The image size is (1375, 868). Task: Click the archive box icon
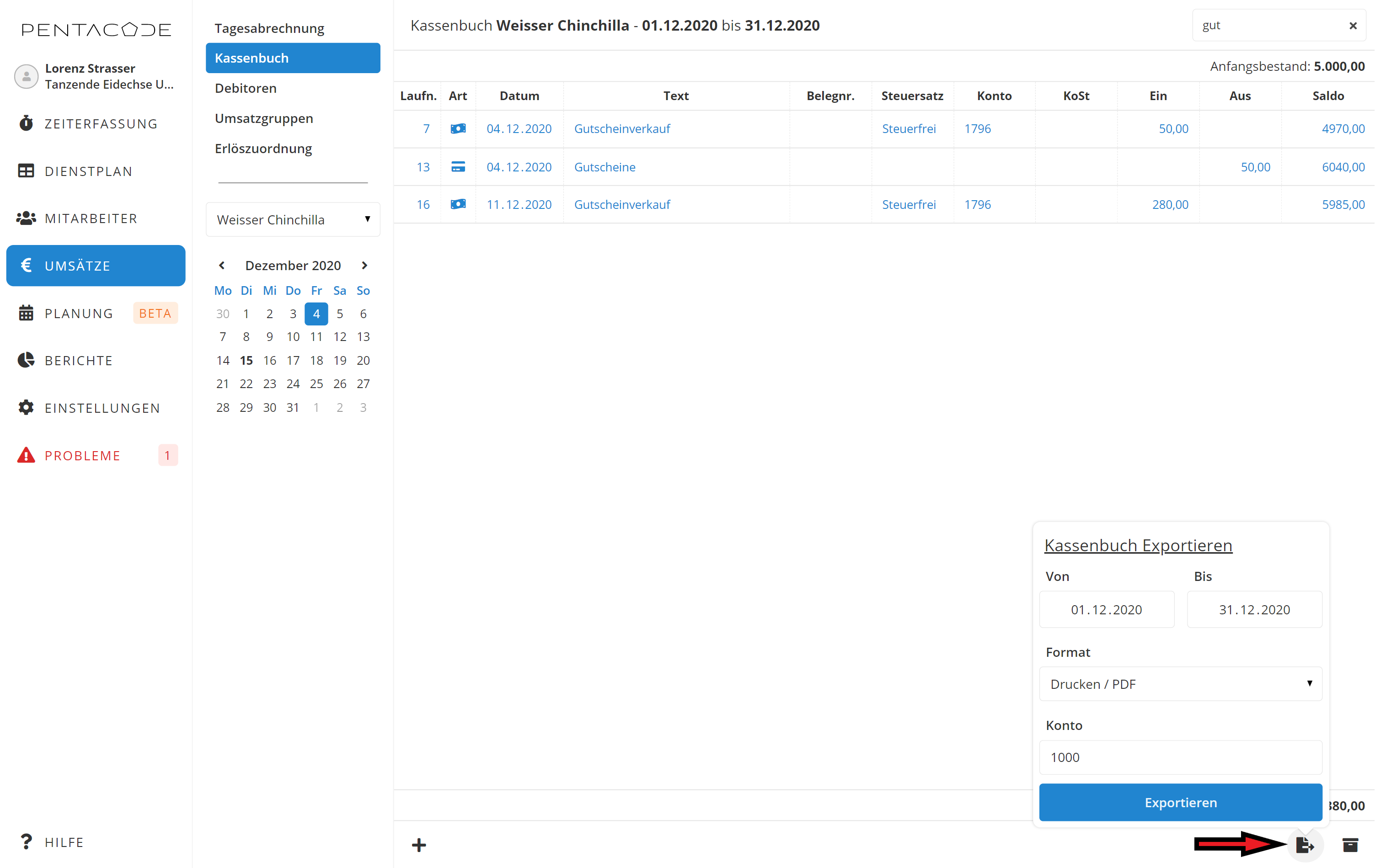[x=1350, y=845]
